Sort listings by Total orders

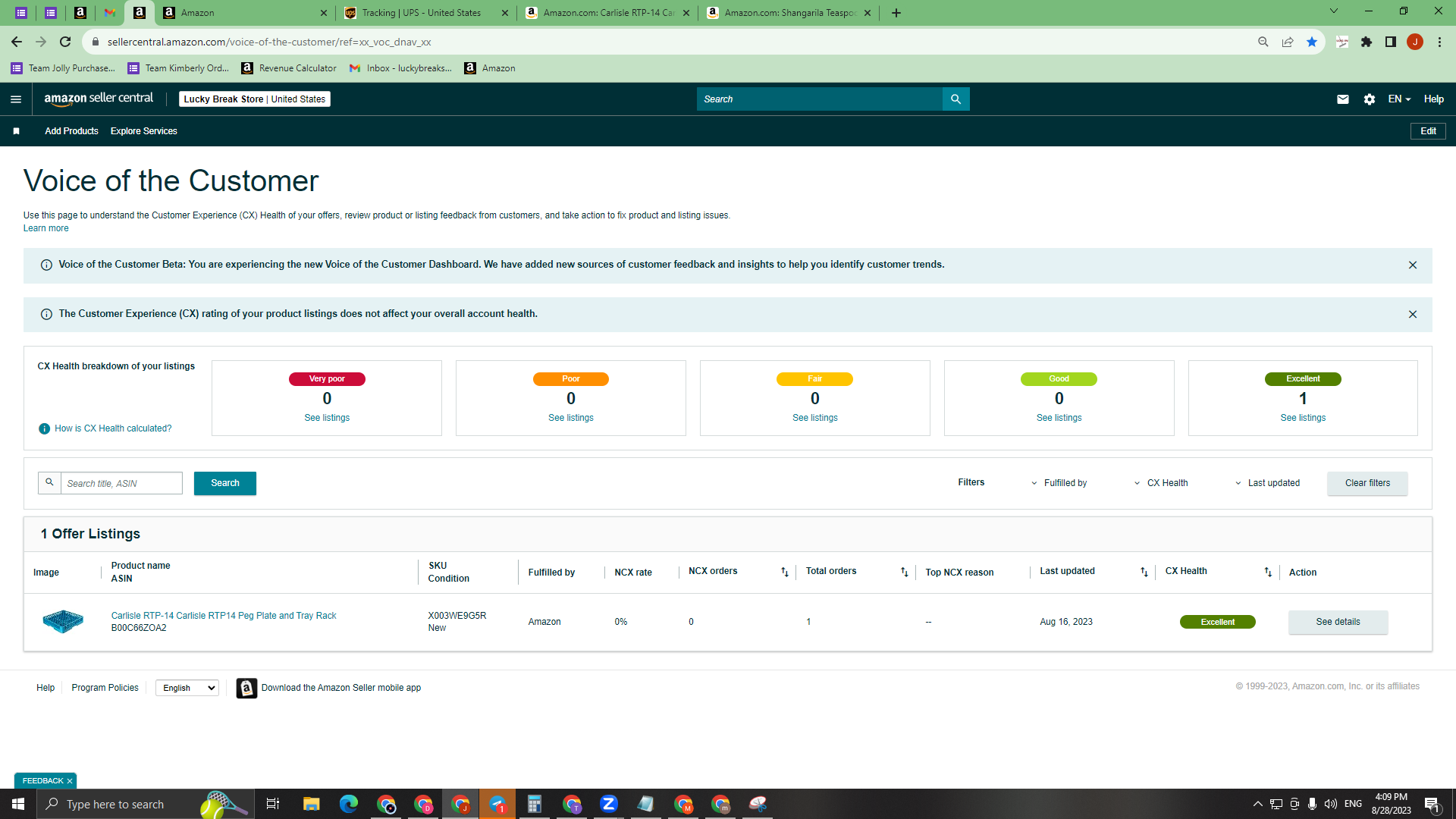click(904, 573)
